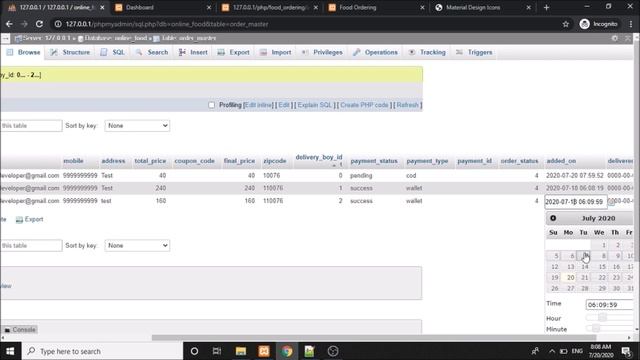The image size is (640, 360).
Task: Go back in browser
Action: (x=9, y=24)
